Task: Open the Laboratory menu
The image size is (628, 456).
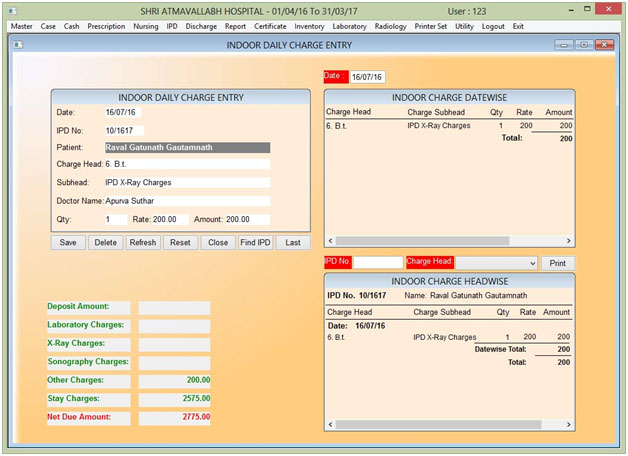Action: (x=349, y=26)
